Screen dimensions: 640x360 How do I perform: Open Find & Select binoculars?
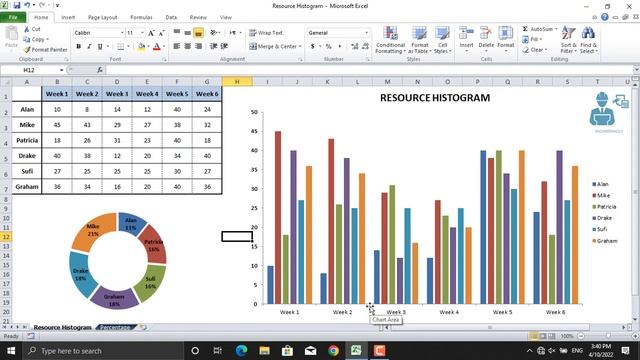tap(588, 40)
